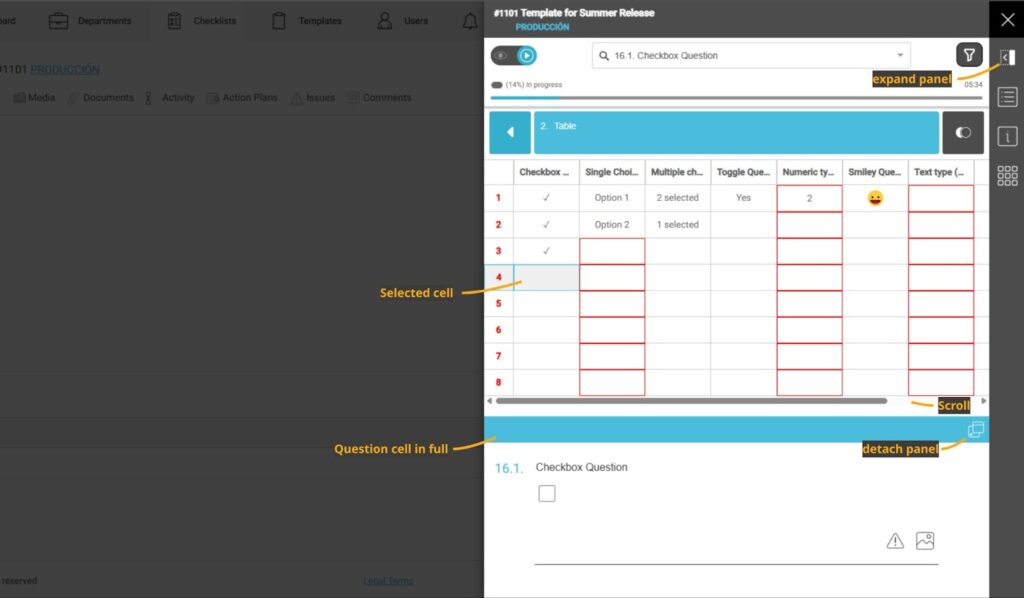
Task: Click the warning triangle issue icon
Action: click(895, 541)
